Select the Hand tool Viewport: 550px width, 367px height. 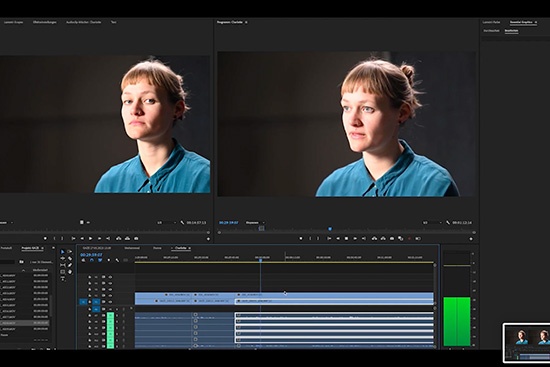tap(70, 272)
